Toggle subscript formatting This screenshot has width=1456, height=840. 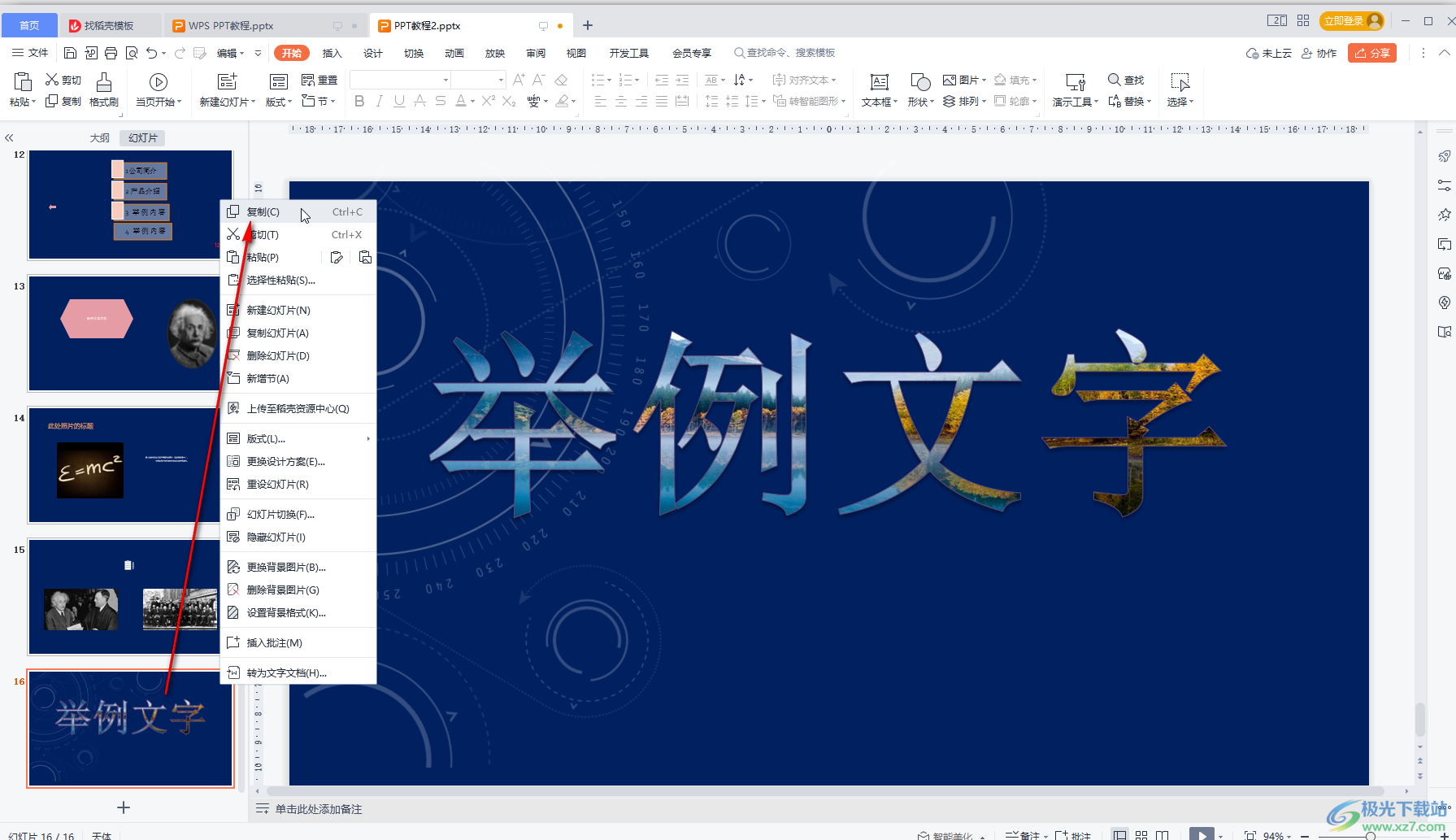(x=509, y=101)
